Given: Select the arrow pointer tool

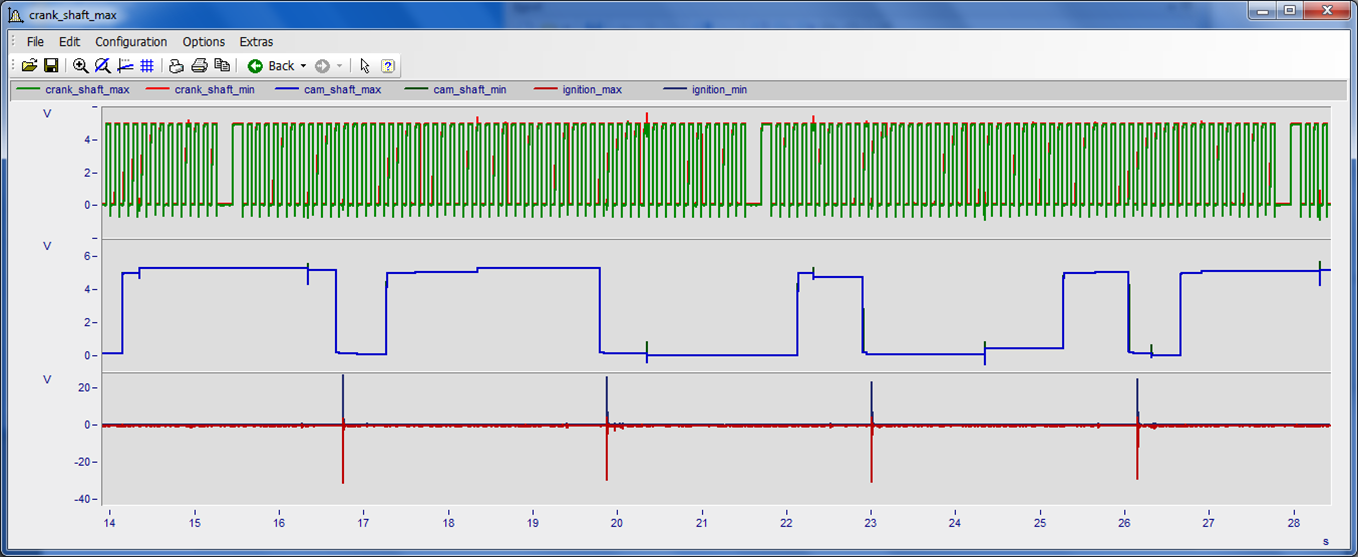Looking at the screenshot, I should [x=365, y=66].
